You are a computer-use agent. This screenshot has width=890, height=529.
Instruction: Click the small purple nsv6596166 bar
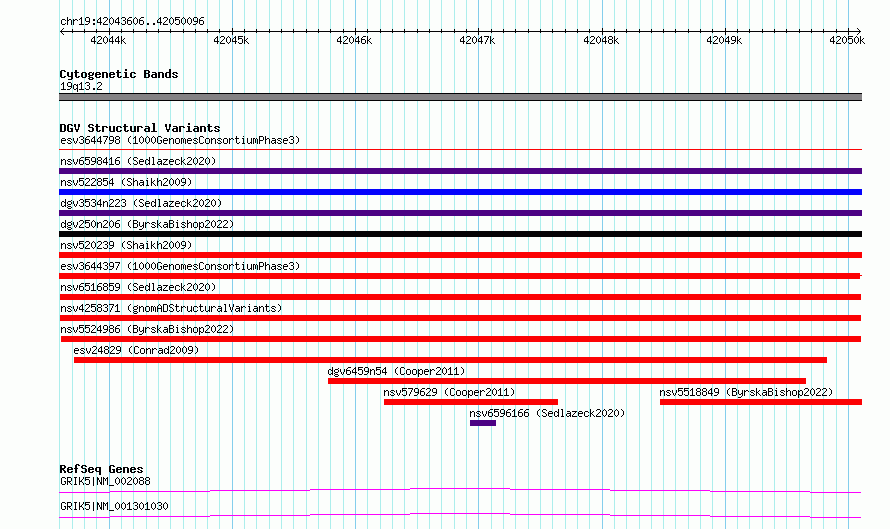(482, 423)
